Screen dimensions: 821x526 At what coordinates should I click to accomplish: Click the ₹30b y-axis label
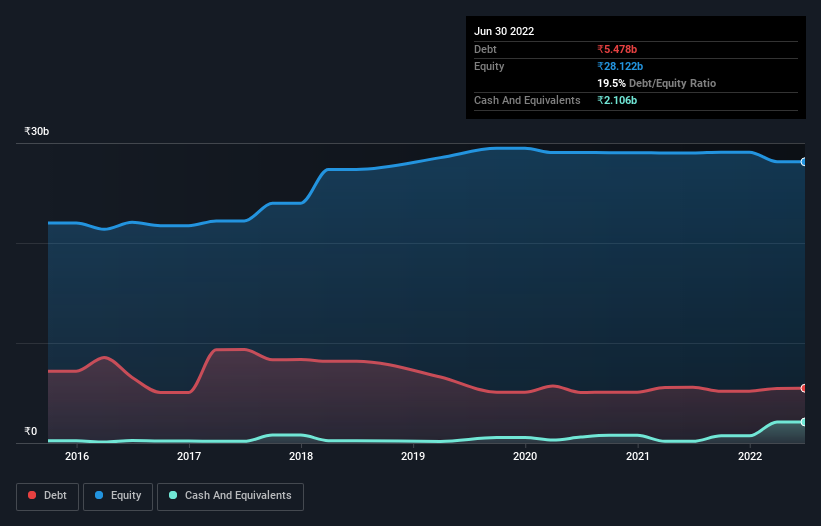[x=37, y=131]
